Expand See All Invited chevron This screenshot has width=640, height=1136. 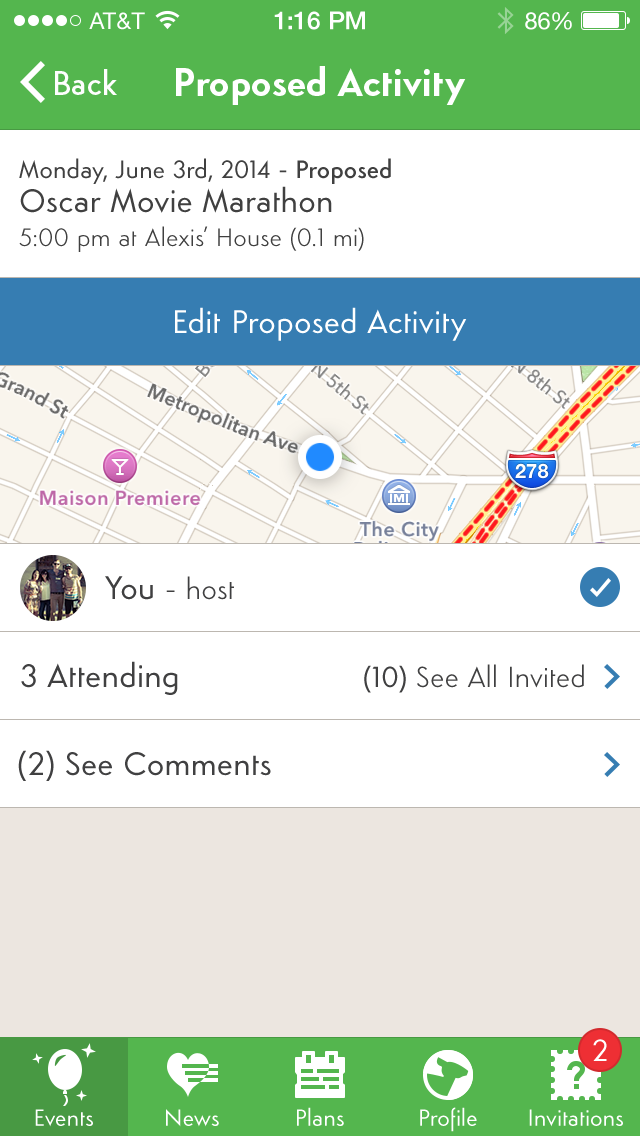(612, 677)
